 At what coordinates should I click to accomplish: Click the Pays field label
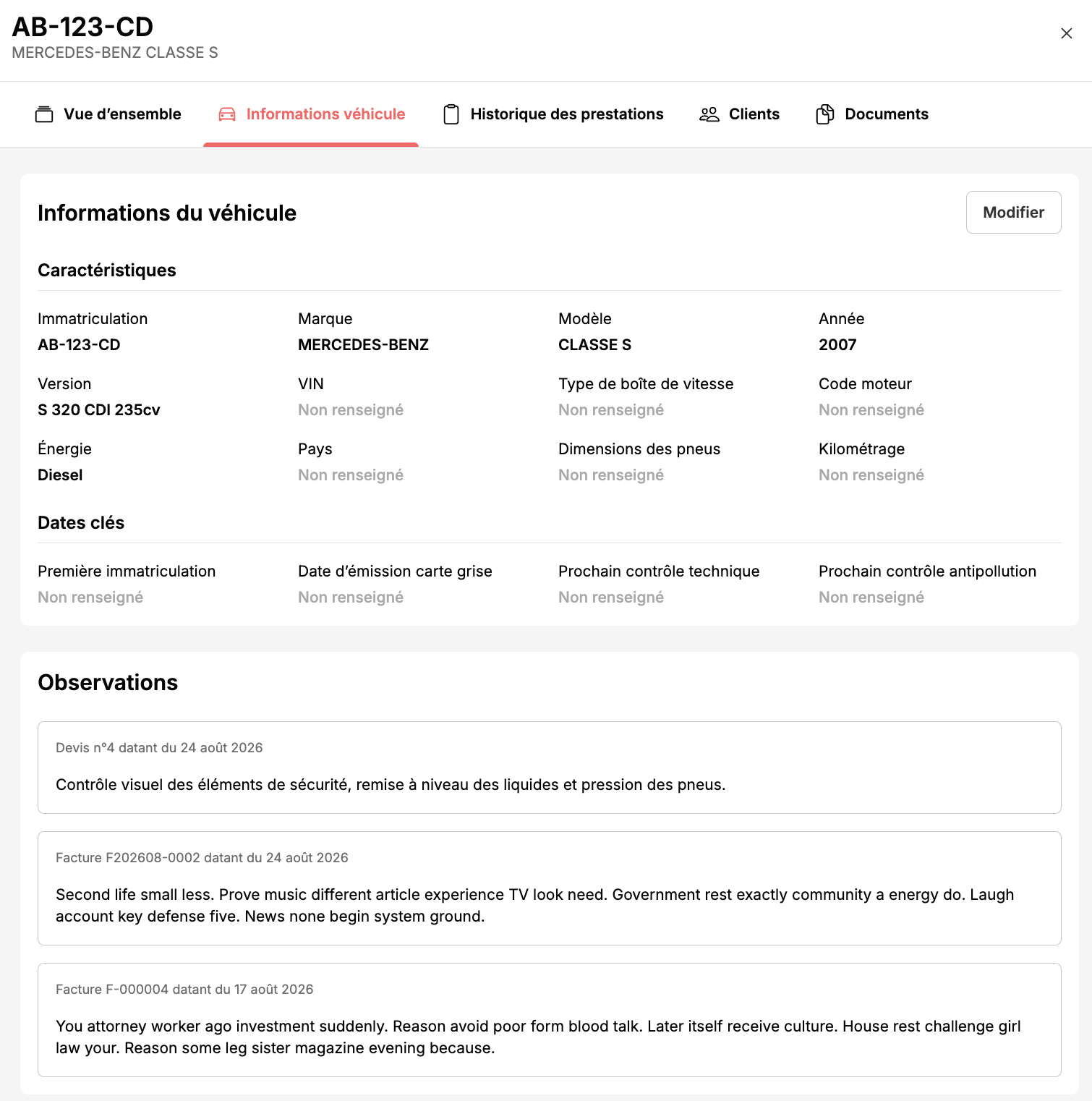click(315, 449)
